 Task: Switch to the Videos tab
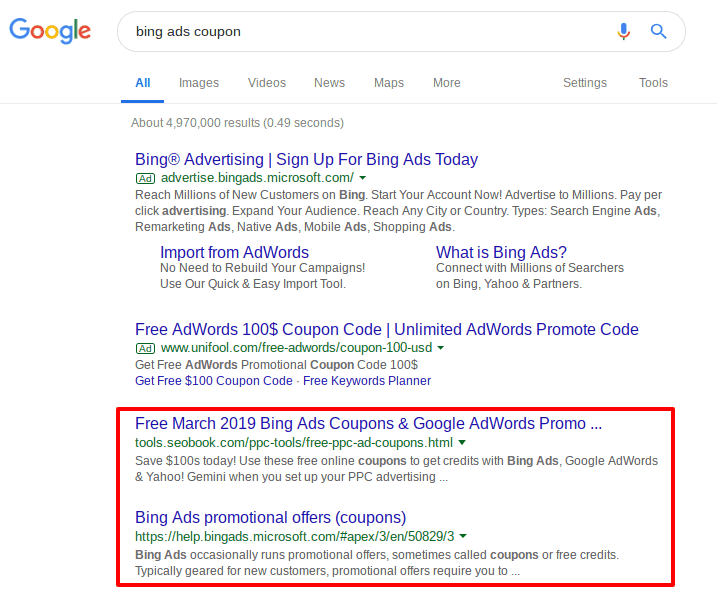tap(267, 83)
